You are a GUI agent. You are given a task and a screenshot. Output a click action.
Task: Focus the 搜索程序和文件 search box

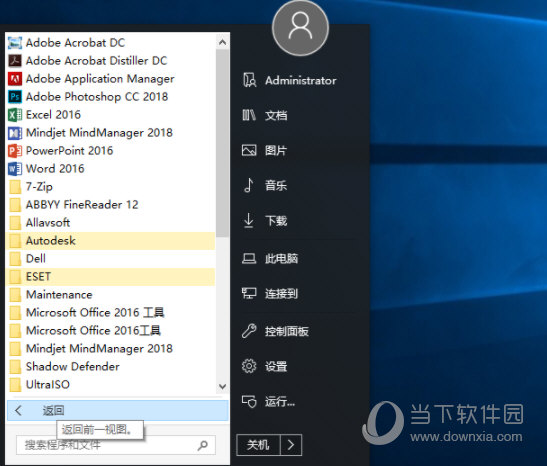click(x=115, y=445)
